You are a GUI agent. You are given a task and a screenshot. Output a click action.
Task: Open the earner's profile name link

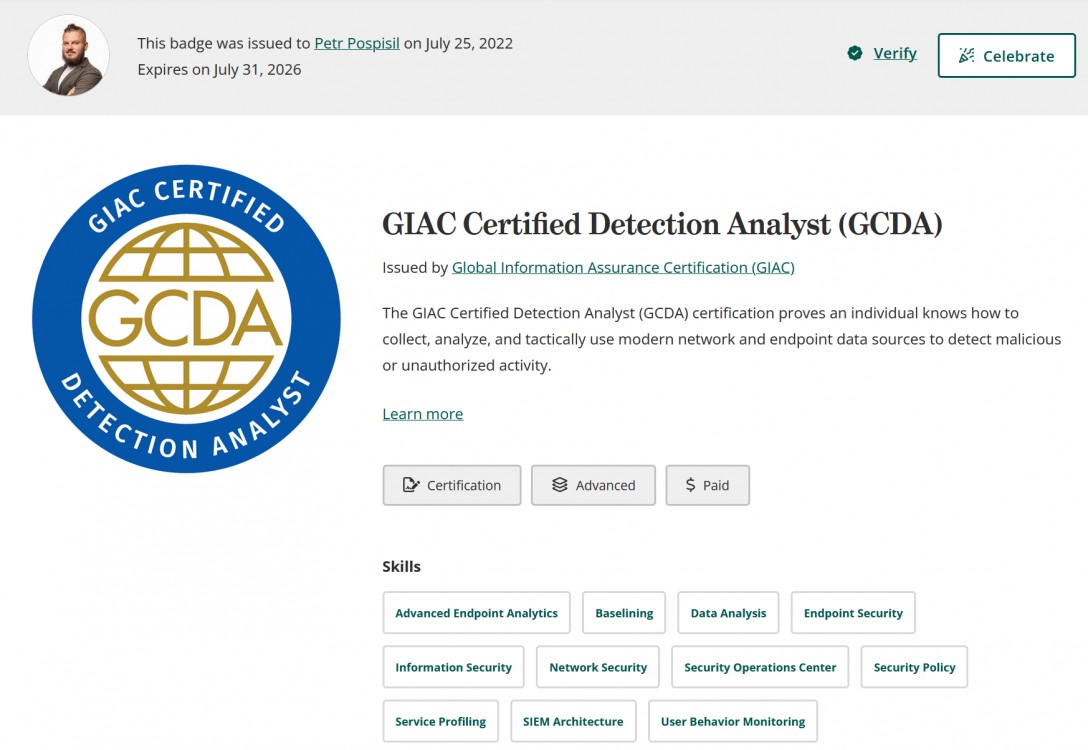(x=356, y=43)
